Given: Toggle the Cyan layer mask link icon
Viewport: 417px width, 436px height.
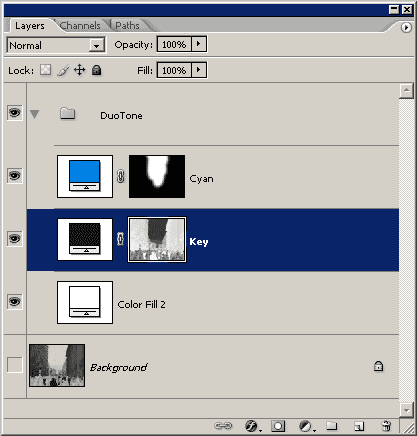Looking at the screenshot, I should pyautogui.click(x=121, y=176).
